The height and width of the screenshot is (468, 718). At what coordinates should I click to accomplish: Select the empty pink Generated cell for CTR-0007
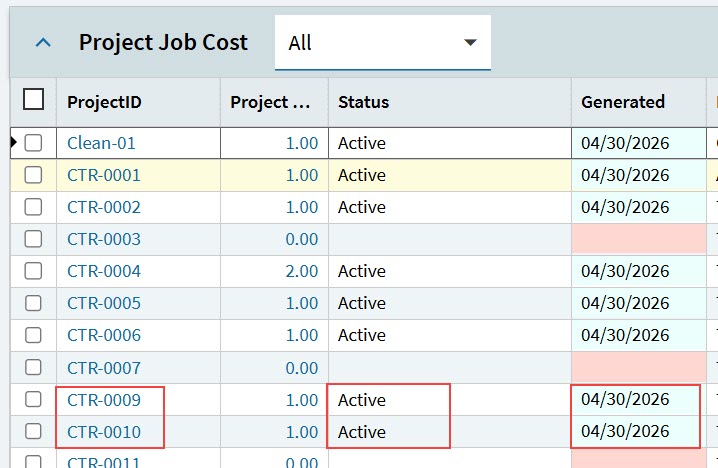[x=639, y=367]
